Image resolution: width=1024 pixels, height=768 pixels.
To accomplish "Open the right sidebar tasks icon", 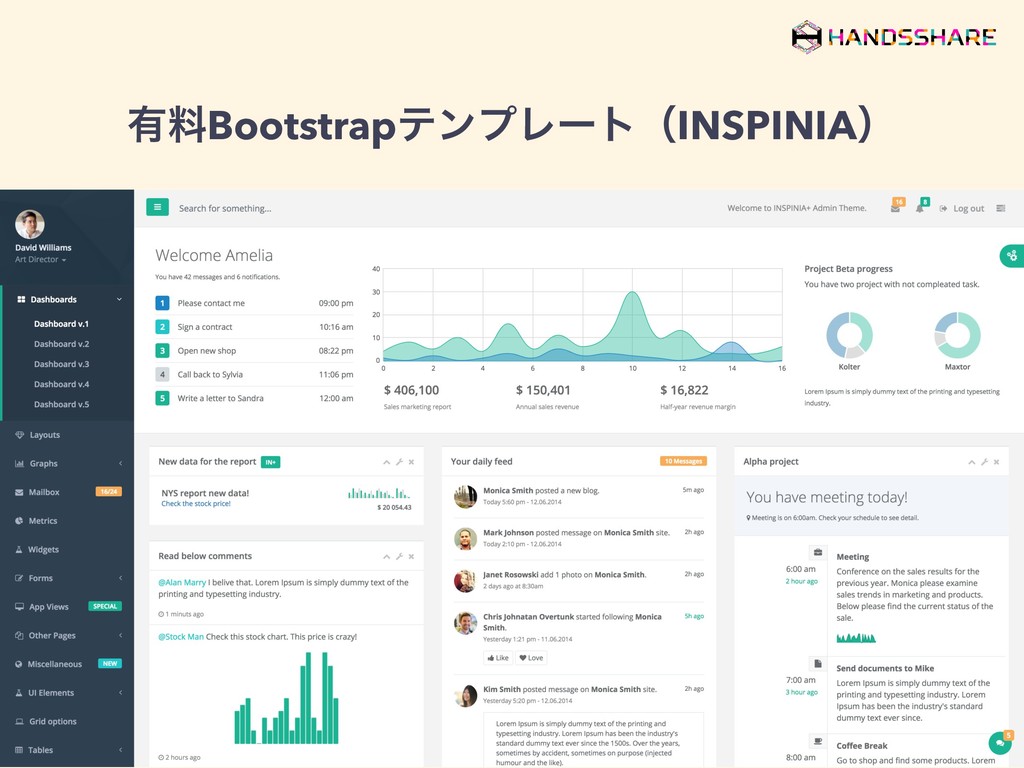I will (1000, 208).
